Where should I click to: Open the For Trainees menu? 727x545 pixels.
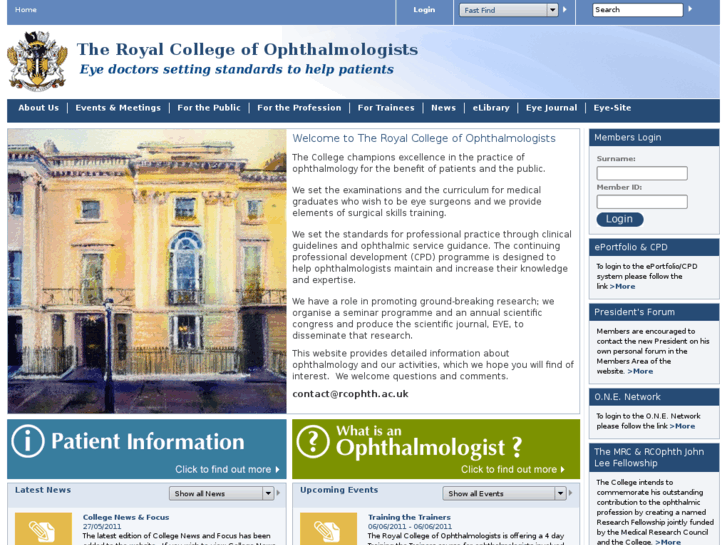(x=386, y=108)
